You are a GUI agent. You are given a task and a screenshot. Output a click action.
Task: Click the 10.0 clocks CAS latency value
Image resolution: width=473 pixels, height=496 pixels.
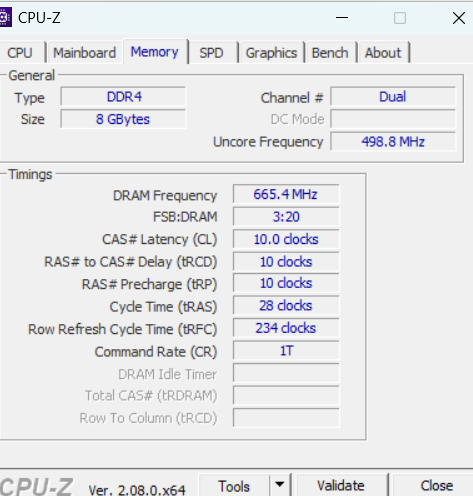tap(286, 239)
